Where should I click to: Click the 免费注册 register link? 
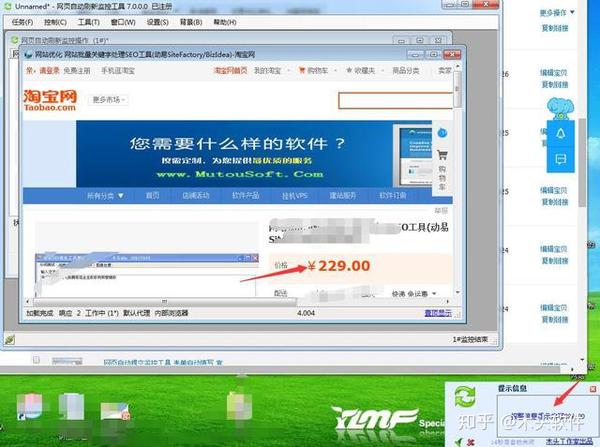pos(77,70)
